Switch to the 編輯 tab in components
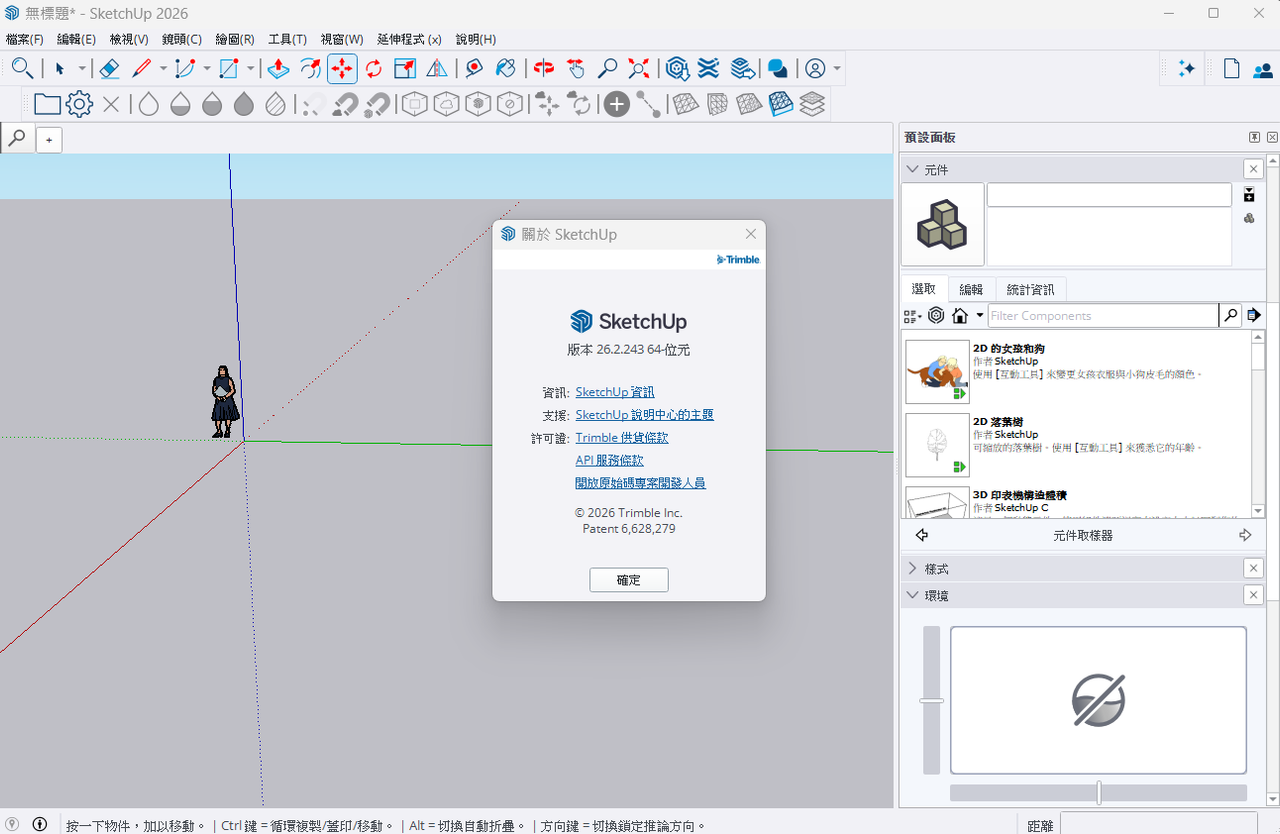 (971, 289)
